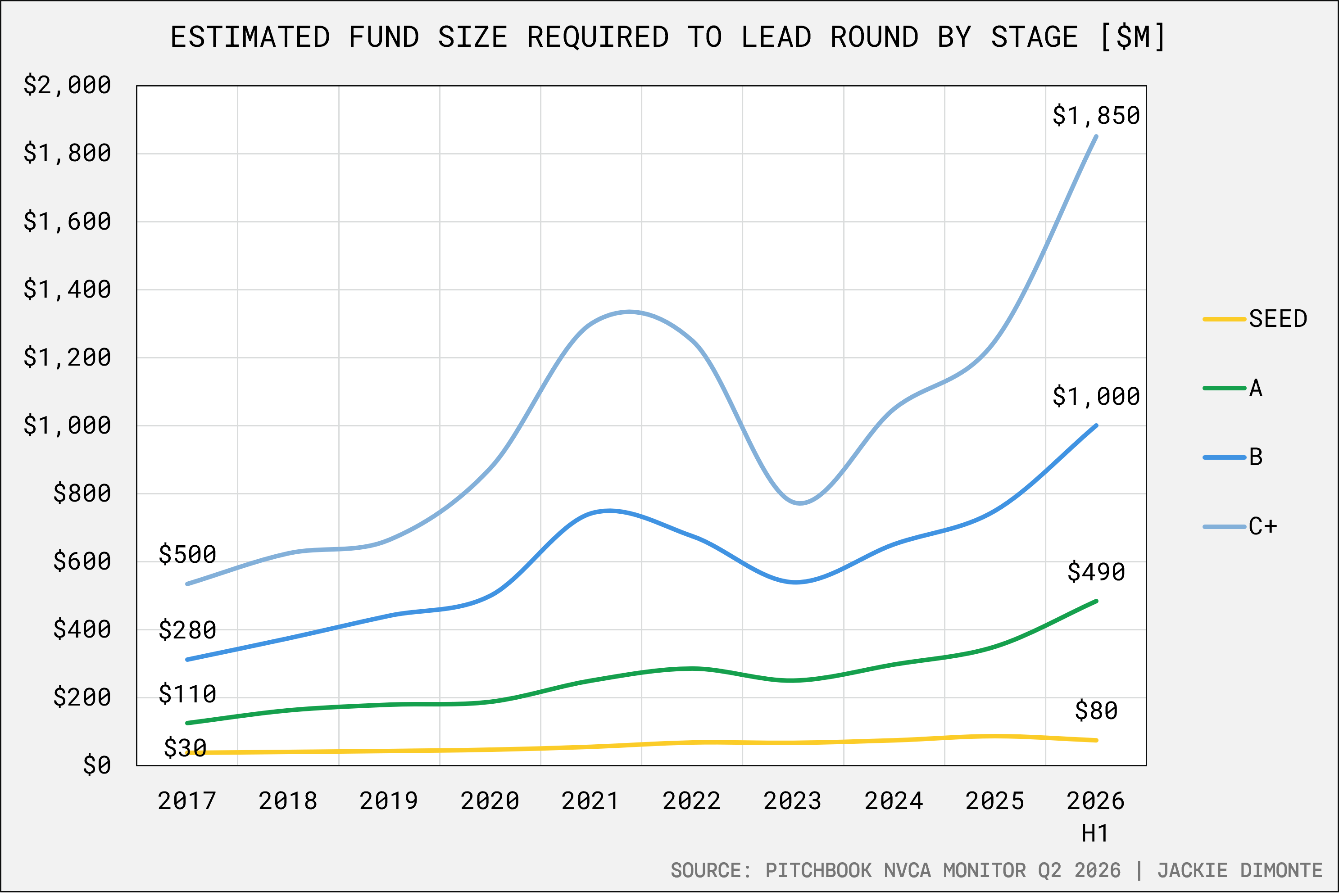The image size is (1339, 896).
Task: Click the 2023 x-axis label
Action: (792, 801)
